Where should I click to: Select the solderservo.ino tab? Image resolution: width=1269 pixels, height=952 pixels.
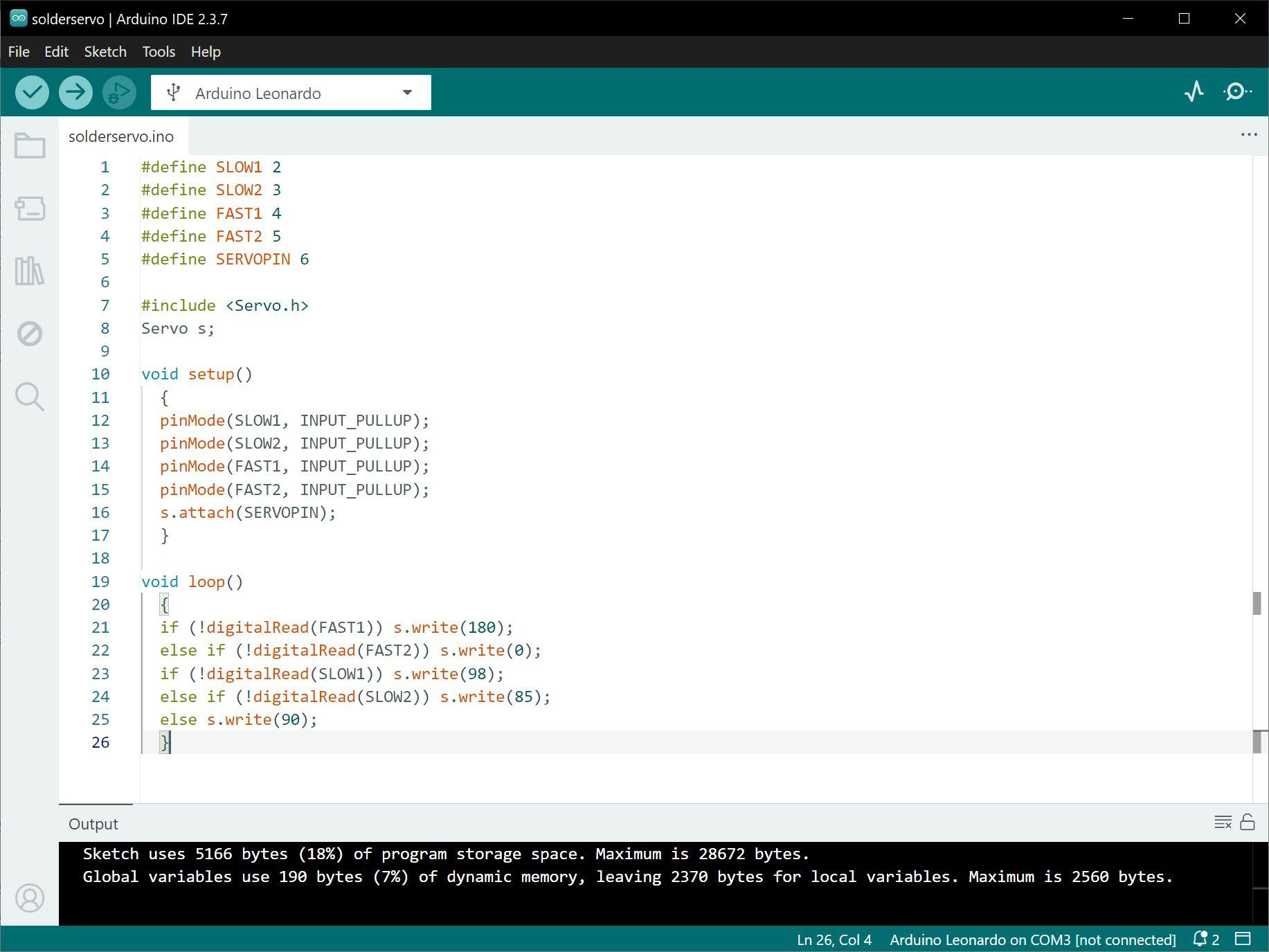pyautogui.click(x=121, y=136)
